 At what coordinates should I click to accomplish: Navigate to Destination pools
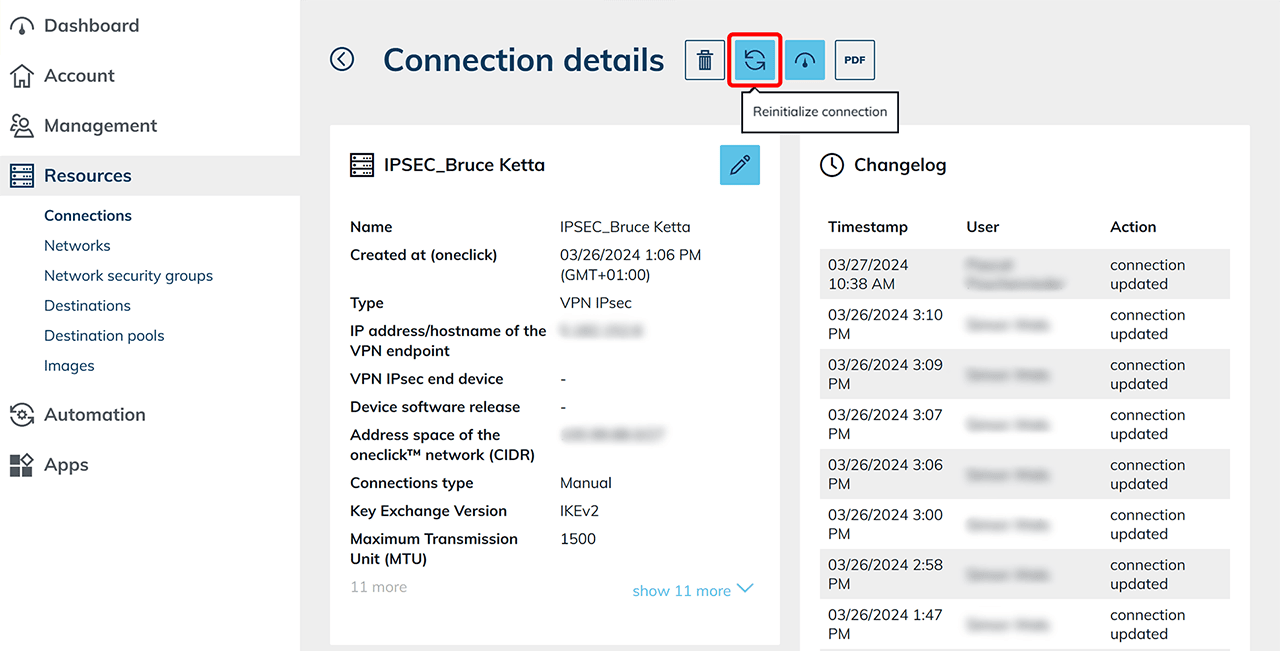[x=104, y=336]
